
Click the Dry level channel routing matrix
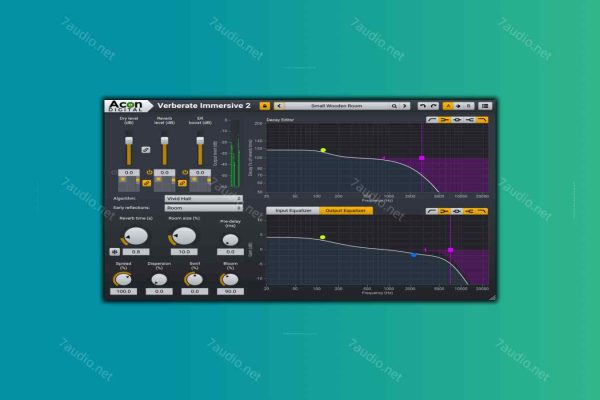click(129, 184)
